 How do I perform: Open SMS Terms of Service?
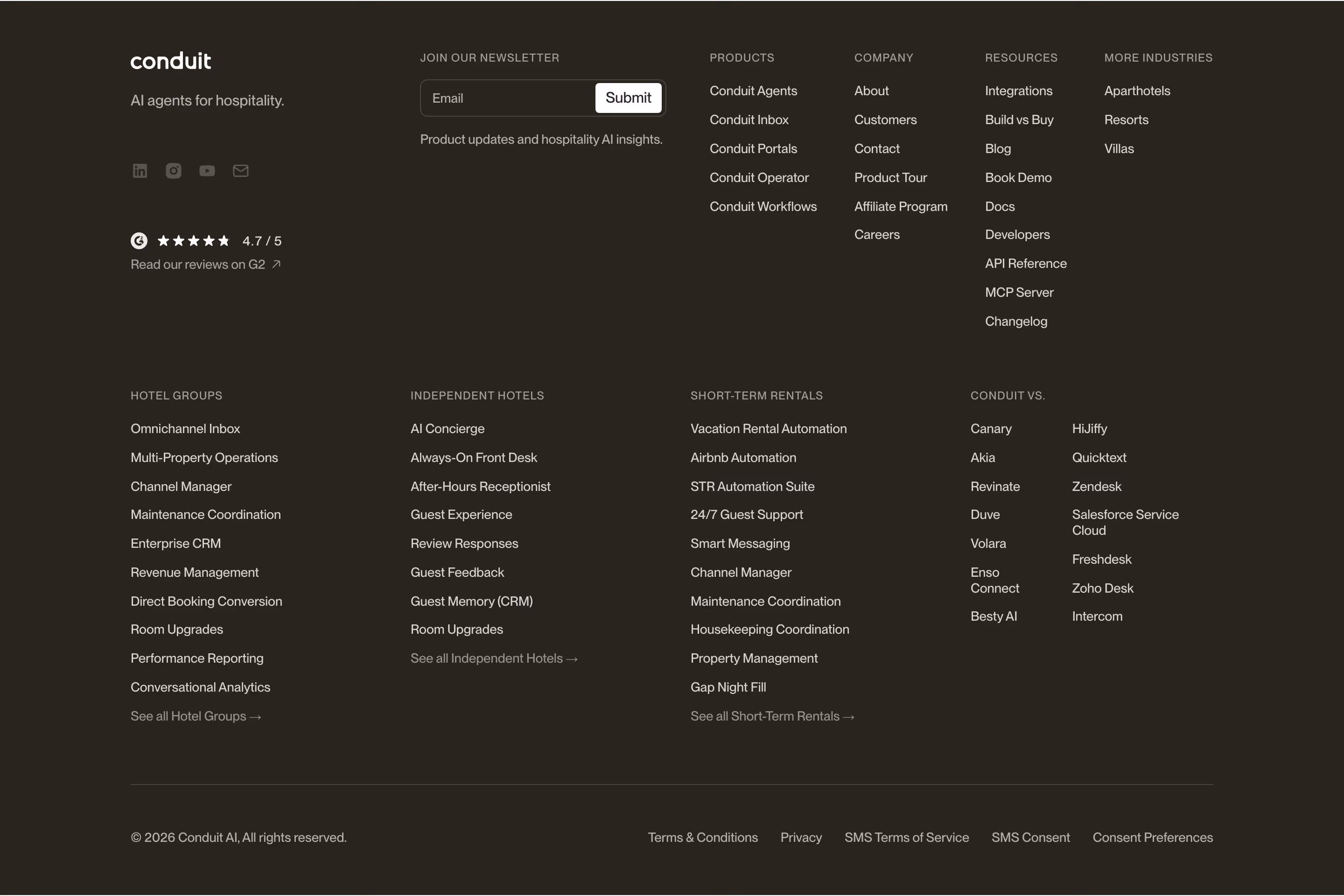906,838
